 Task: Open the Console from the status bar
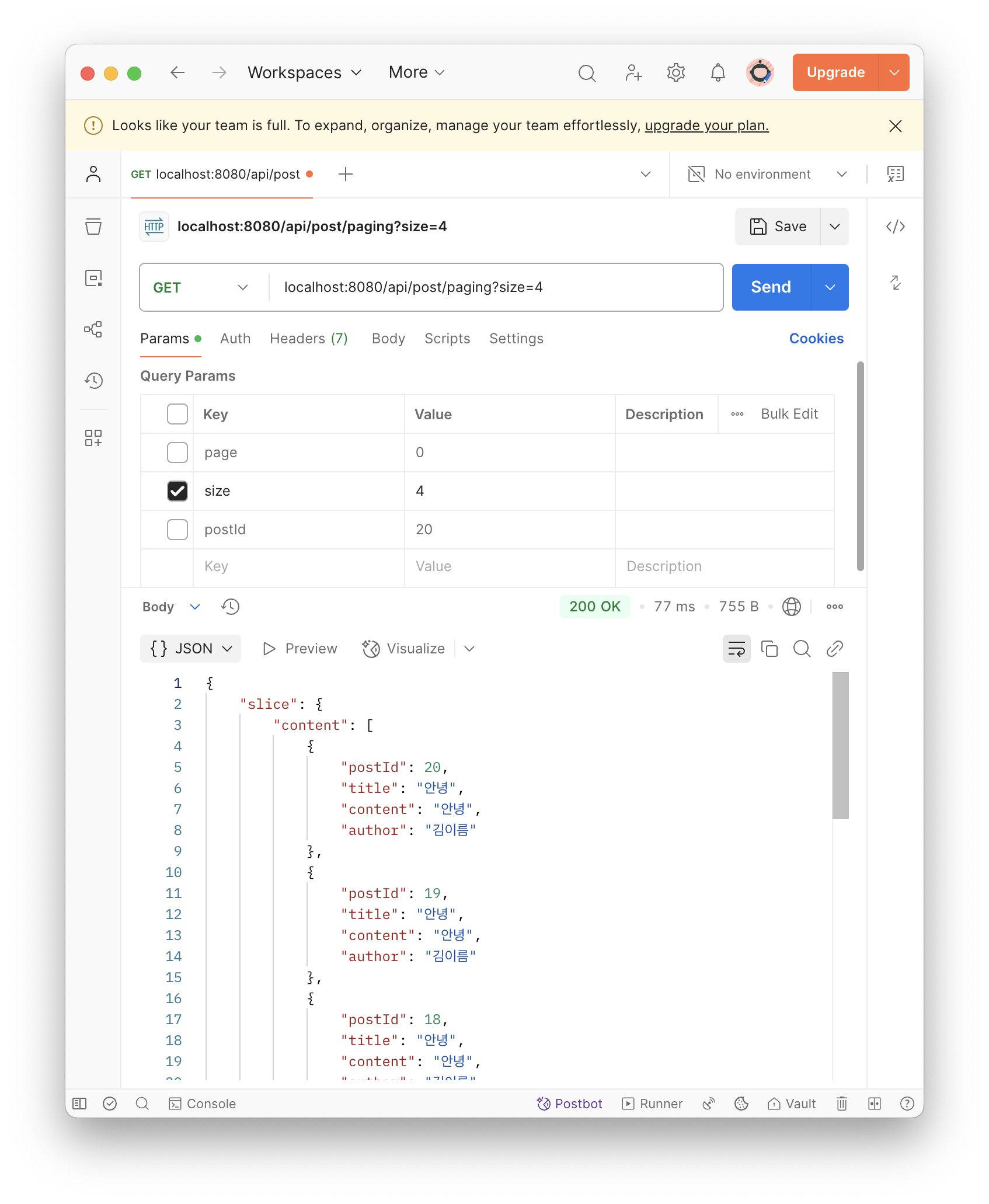click(x=201, y=1103)
